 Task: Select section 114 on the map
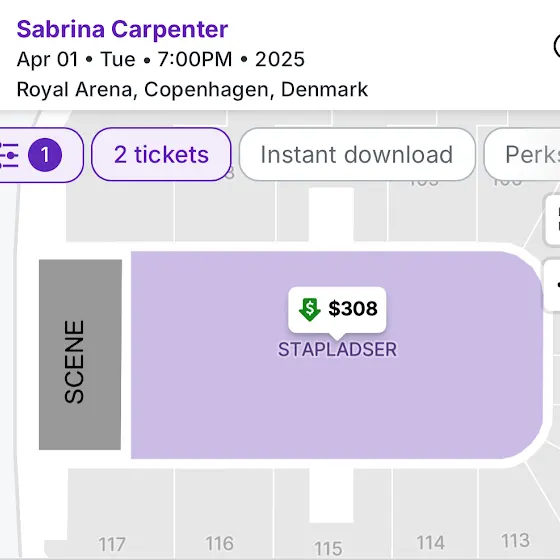[x=430, y=542]
